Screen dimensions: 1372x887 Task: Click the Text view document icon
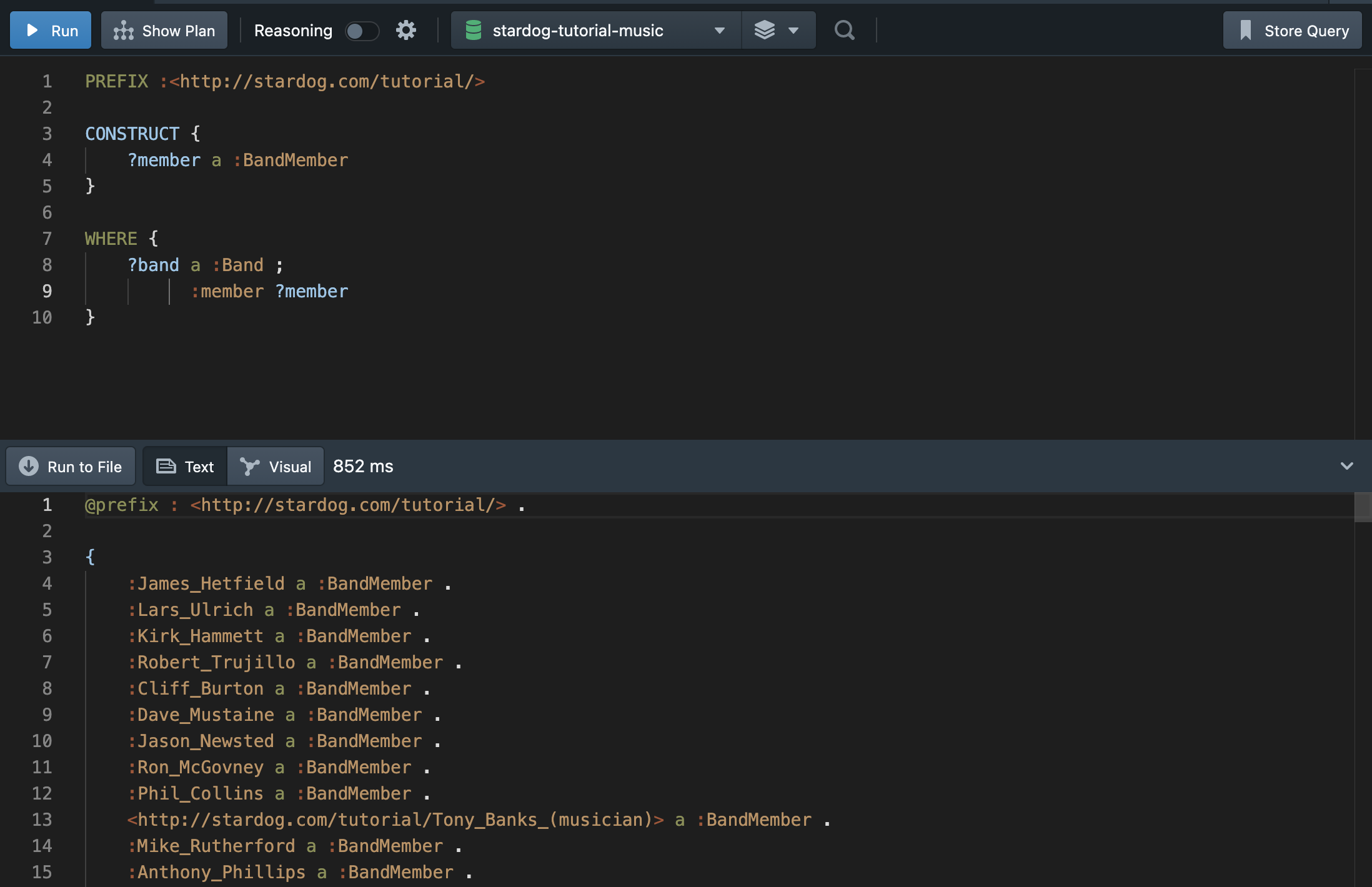(166, 466)
